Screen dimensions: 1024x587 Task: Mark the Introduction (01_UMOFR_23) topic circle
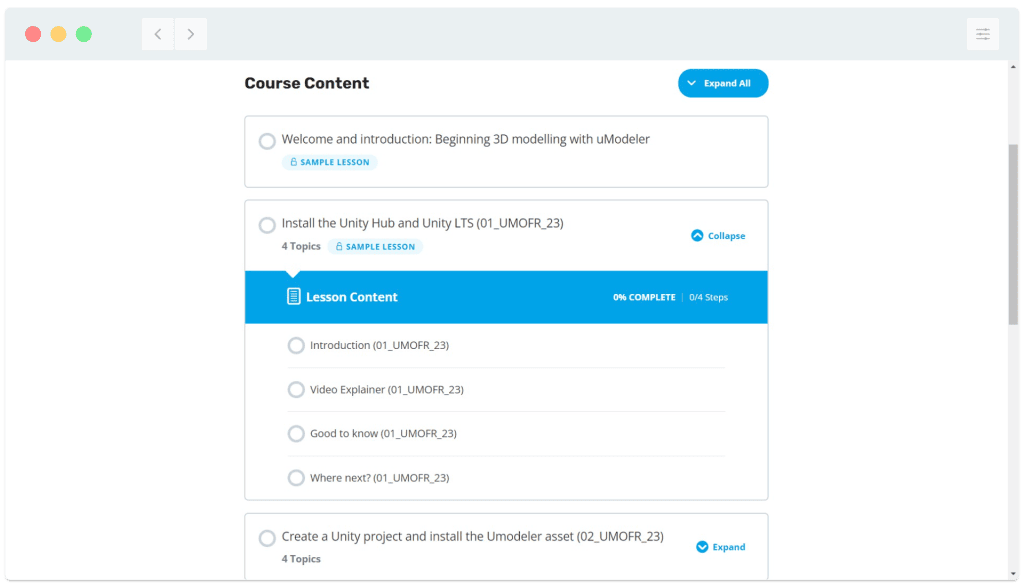click(x=296, y=345)
